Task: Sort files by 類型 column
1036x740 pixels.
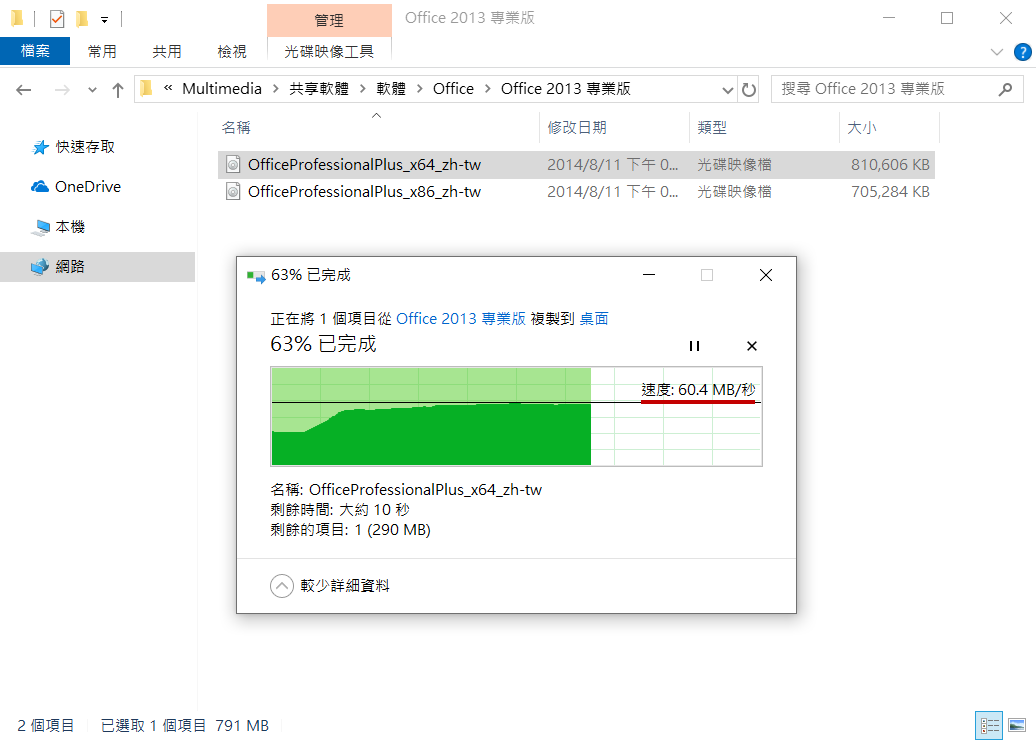Action: coord(764,127)
